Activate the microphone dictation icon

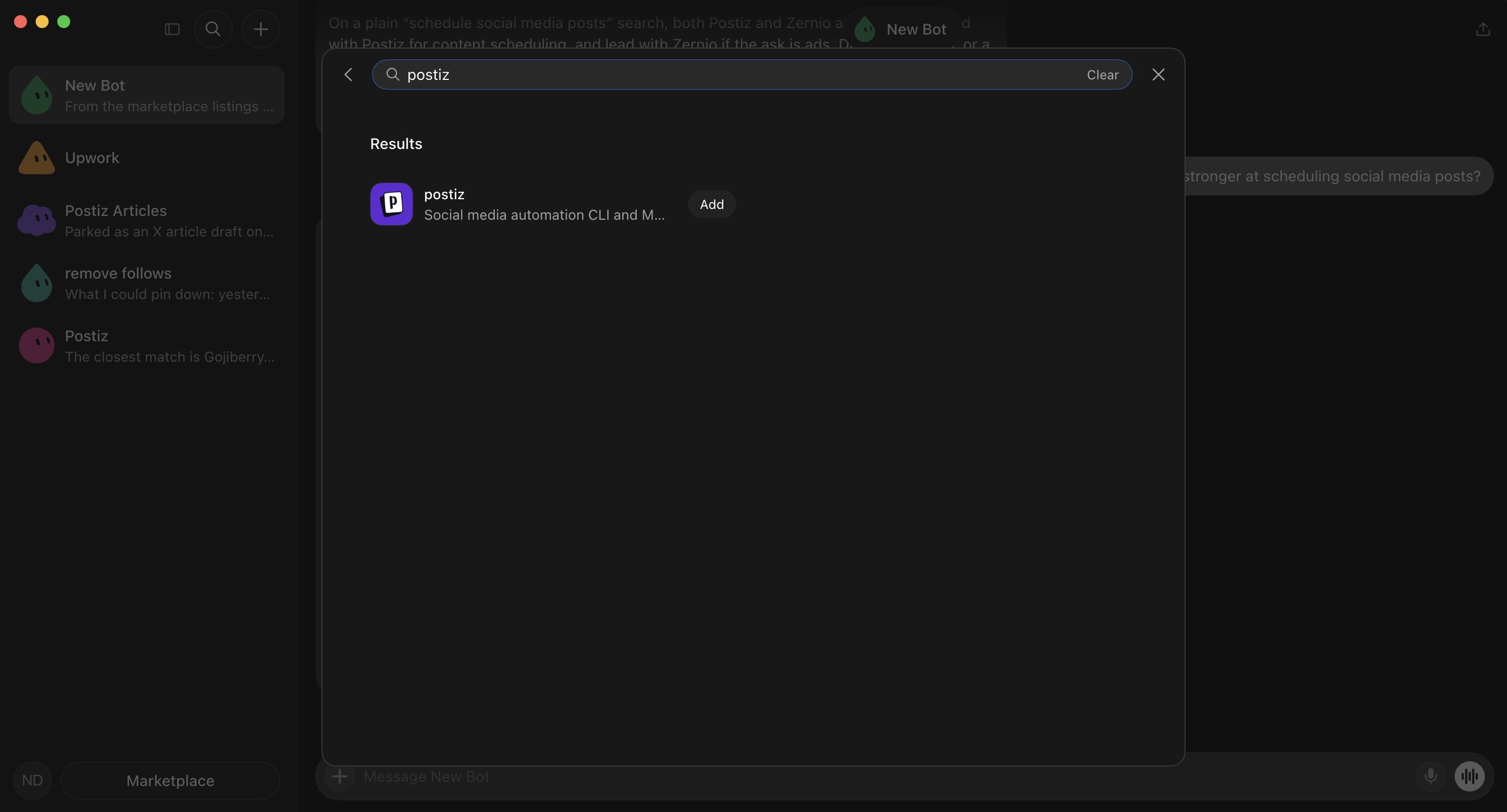(1430, 776)
